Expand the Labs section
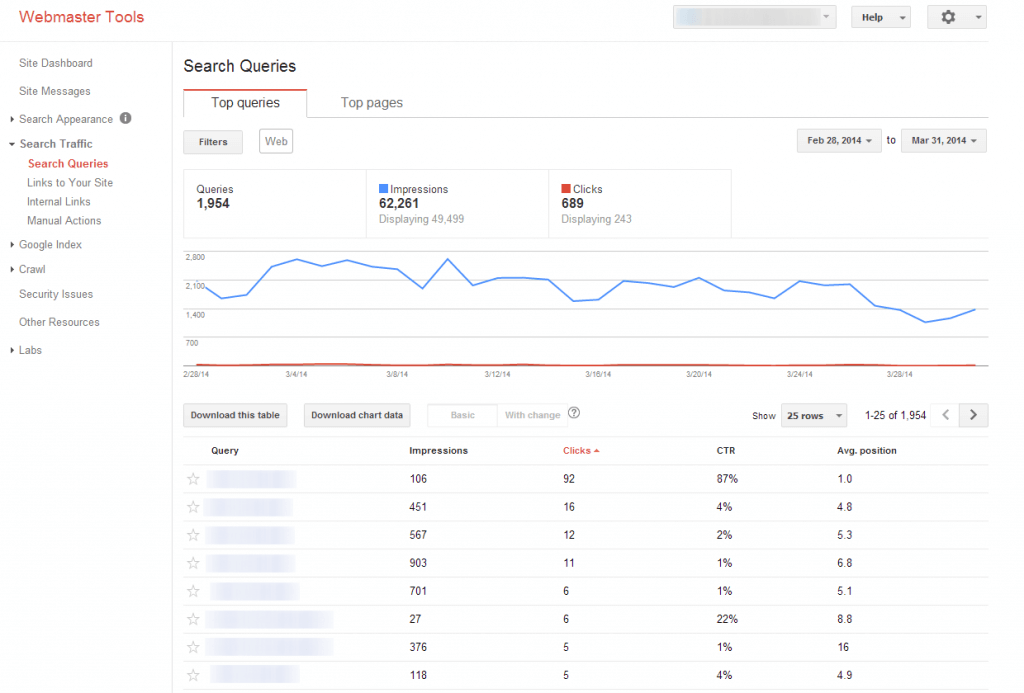The width and height of the screenshot is (1024, 693). (12, 350)
